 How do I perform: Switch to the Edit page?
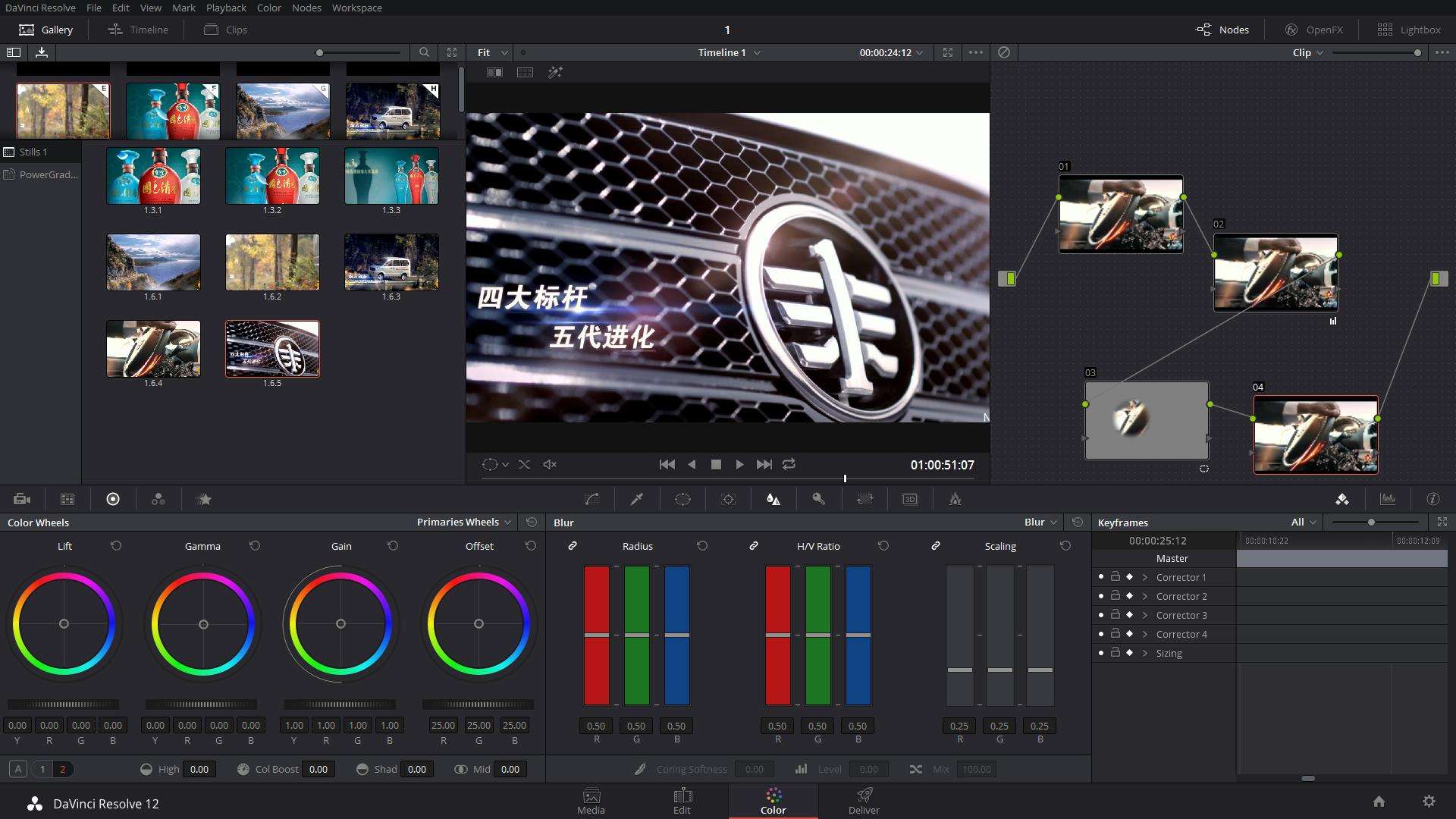(682, 801)
